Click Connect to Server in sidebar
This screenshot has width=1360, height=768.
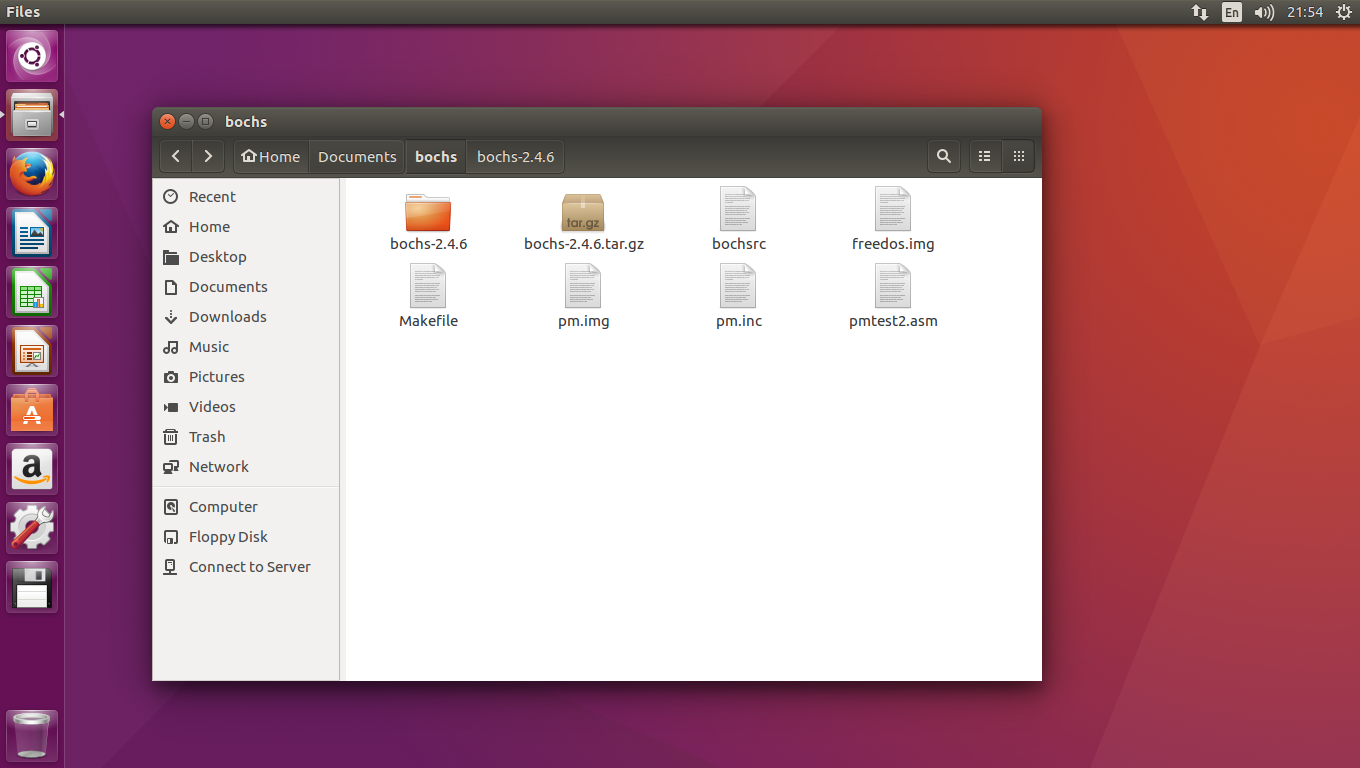[246, 567]
